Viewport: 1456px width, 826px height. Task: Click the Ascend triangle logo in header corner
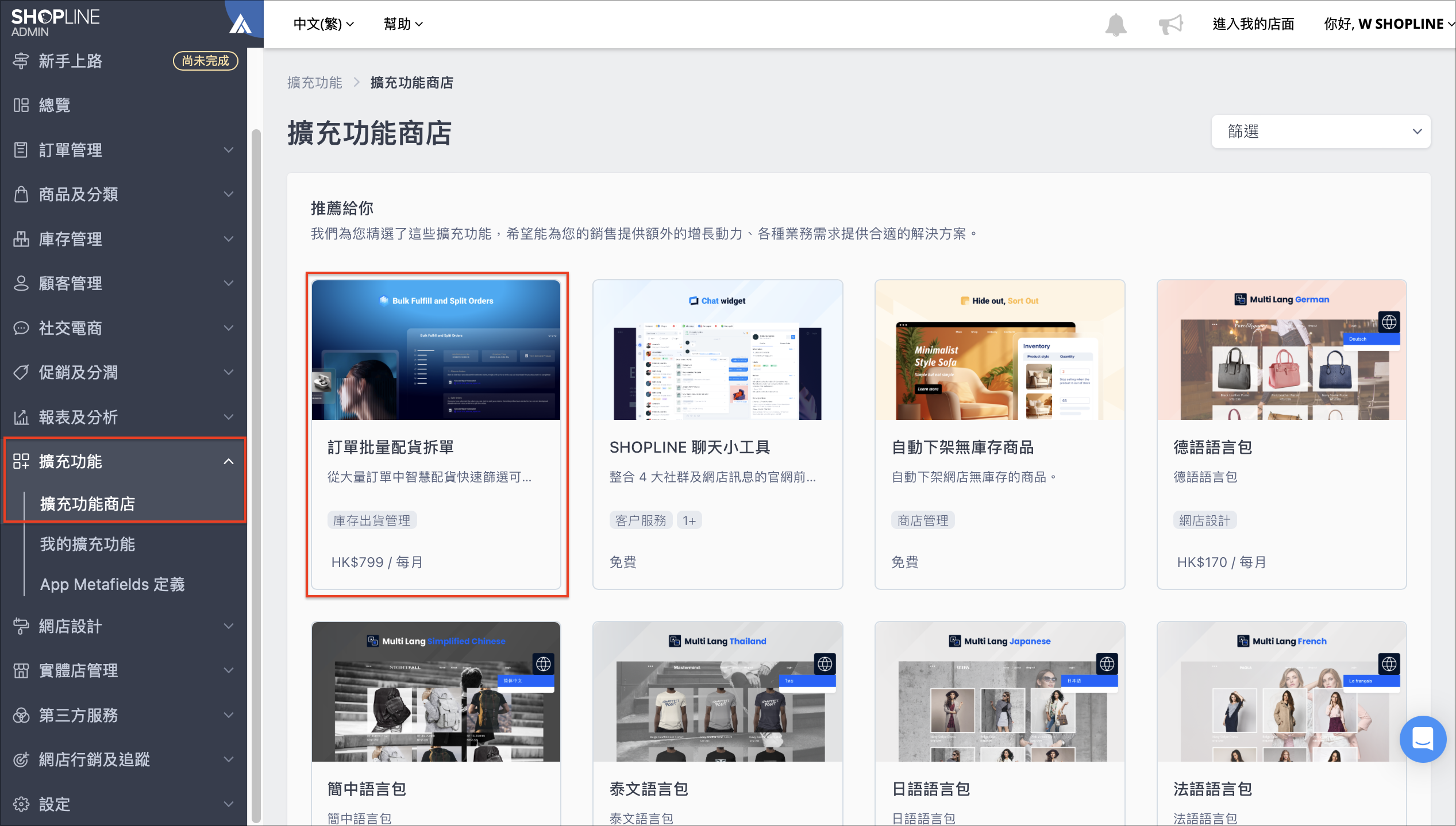tap(240, 24)
